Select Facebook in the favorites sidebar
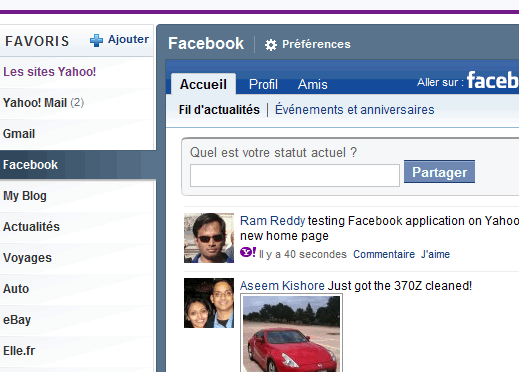Image resolution: width=519 pixels, height=372 pixels. pos(78,165)
